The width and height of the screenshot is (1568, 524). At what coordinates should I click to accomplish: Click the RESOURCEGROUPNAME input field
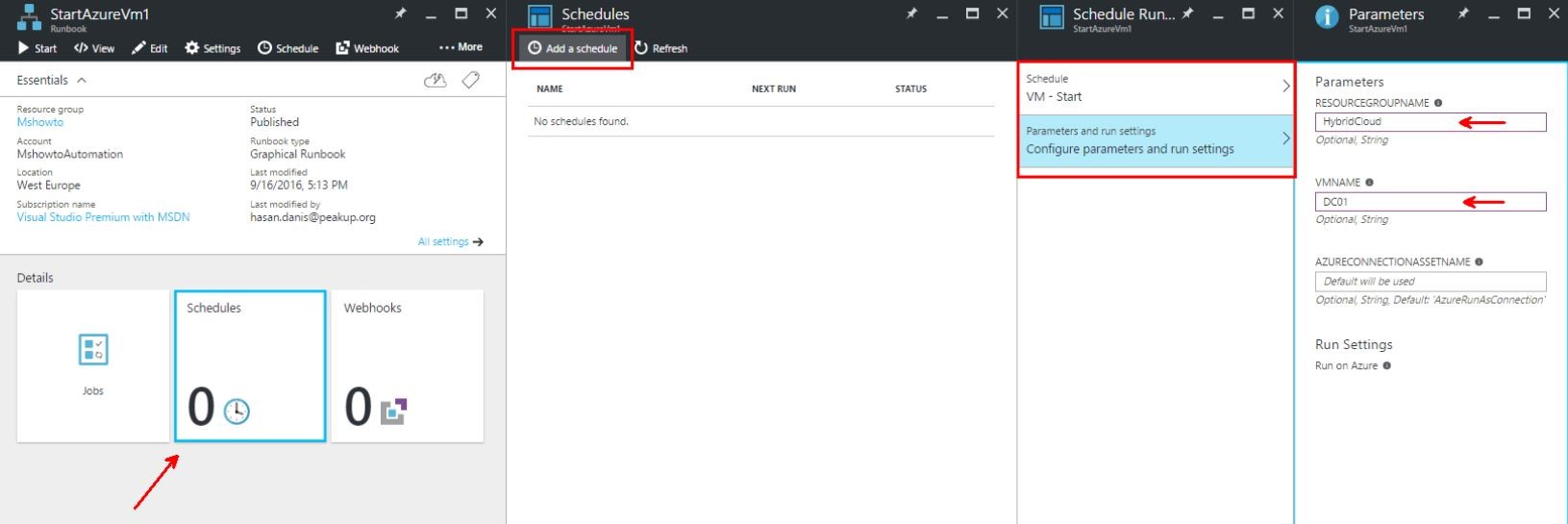tap(1431, 122)
